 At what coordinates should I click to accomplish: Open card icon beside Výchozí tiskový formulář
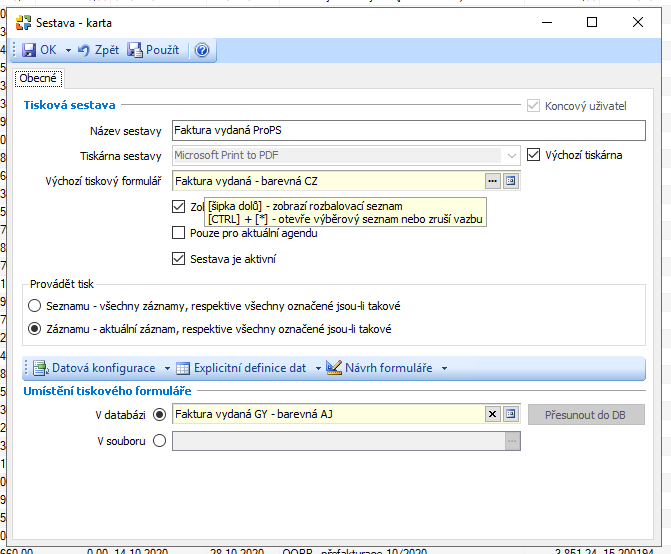[510, 181]
